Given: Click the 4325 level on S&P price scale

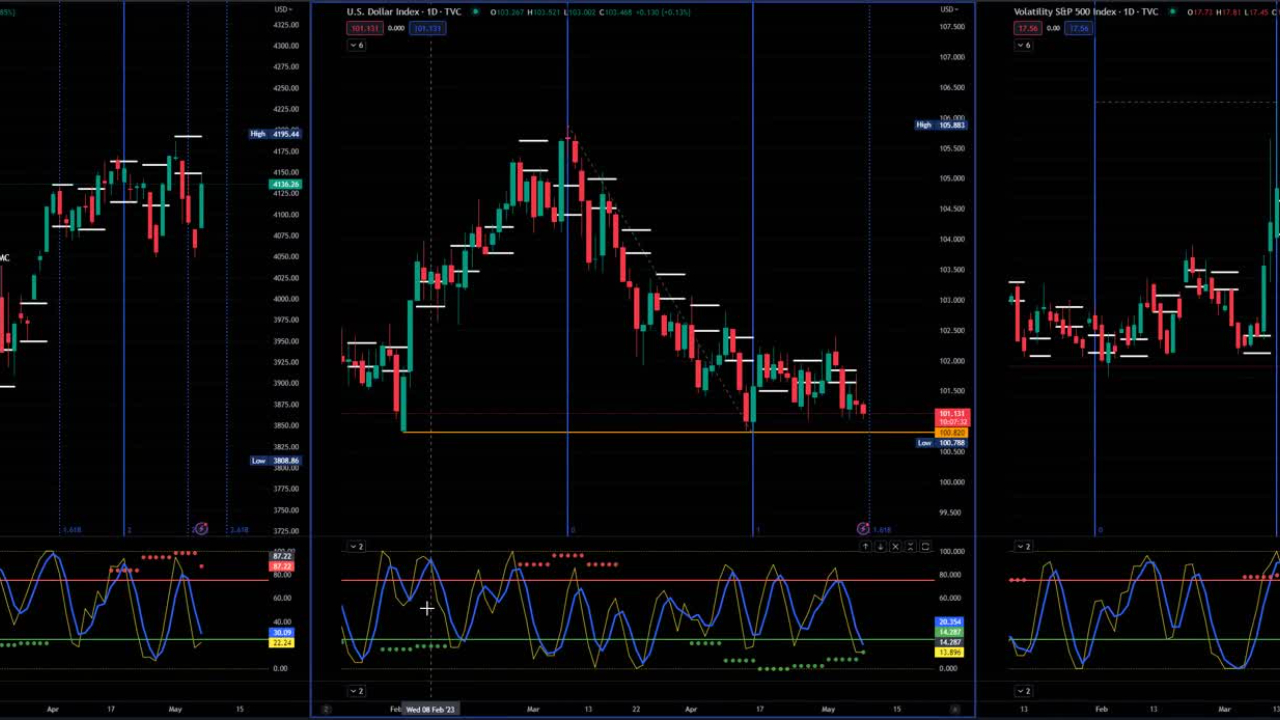Looking at the screenshot, I should click(285, 25).
